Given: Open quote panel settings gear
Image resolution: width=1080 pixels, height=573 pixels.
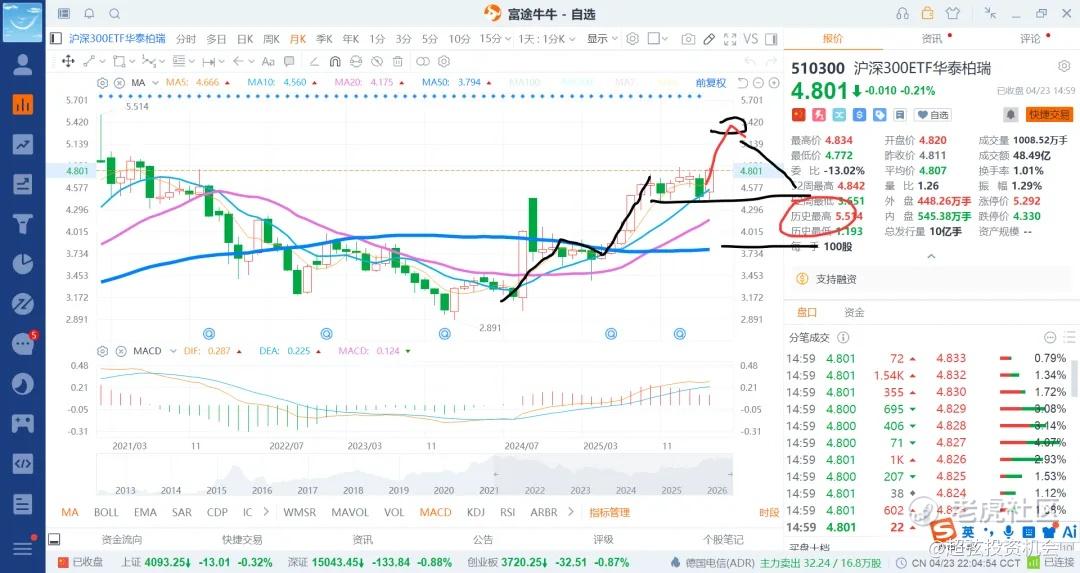Looking at the screenshot, I should click(x=1063, y=67).
